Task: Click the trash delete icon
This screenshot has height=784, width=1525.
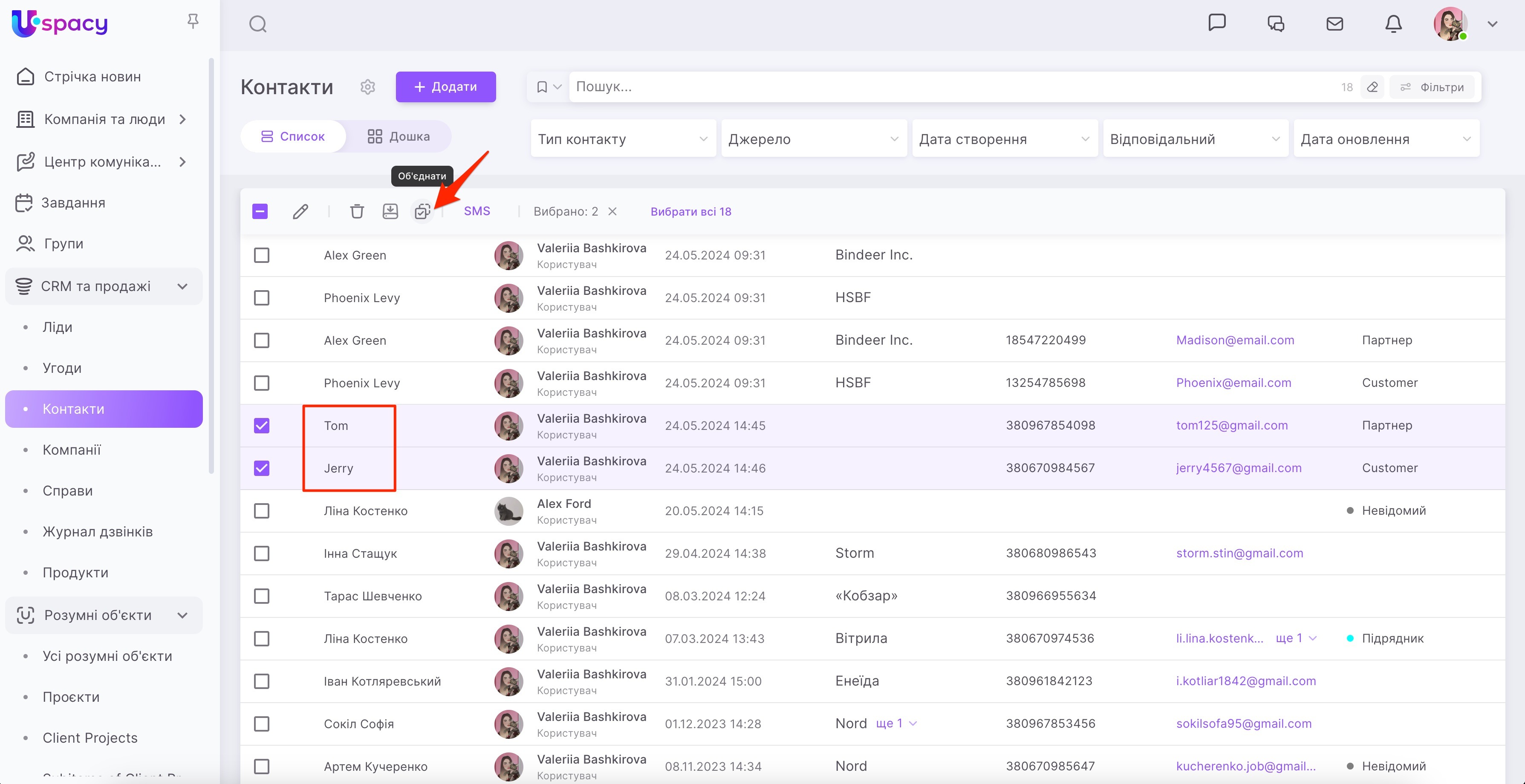Action: click(x=356, y=211)
